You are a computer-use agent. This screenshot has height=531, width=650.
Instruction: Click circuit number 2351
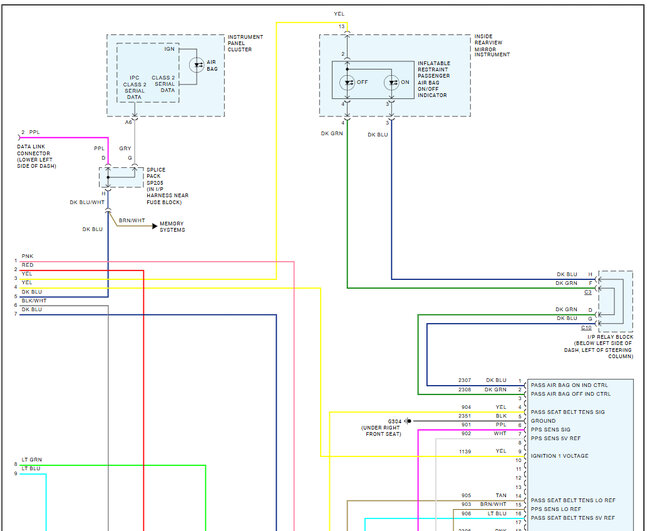coord(465,416)
